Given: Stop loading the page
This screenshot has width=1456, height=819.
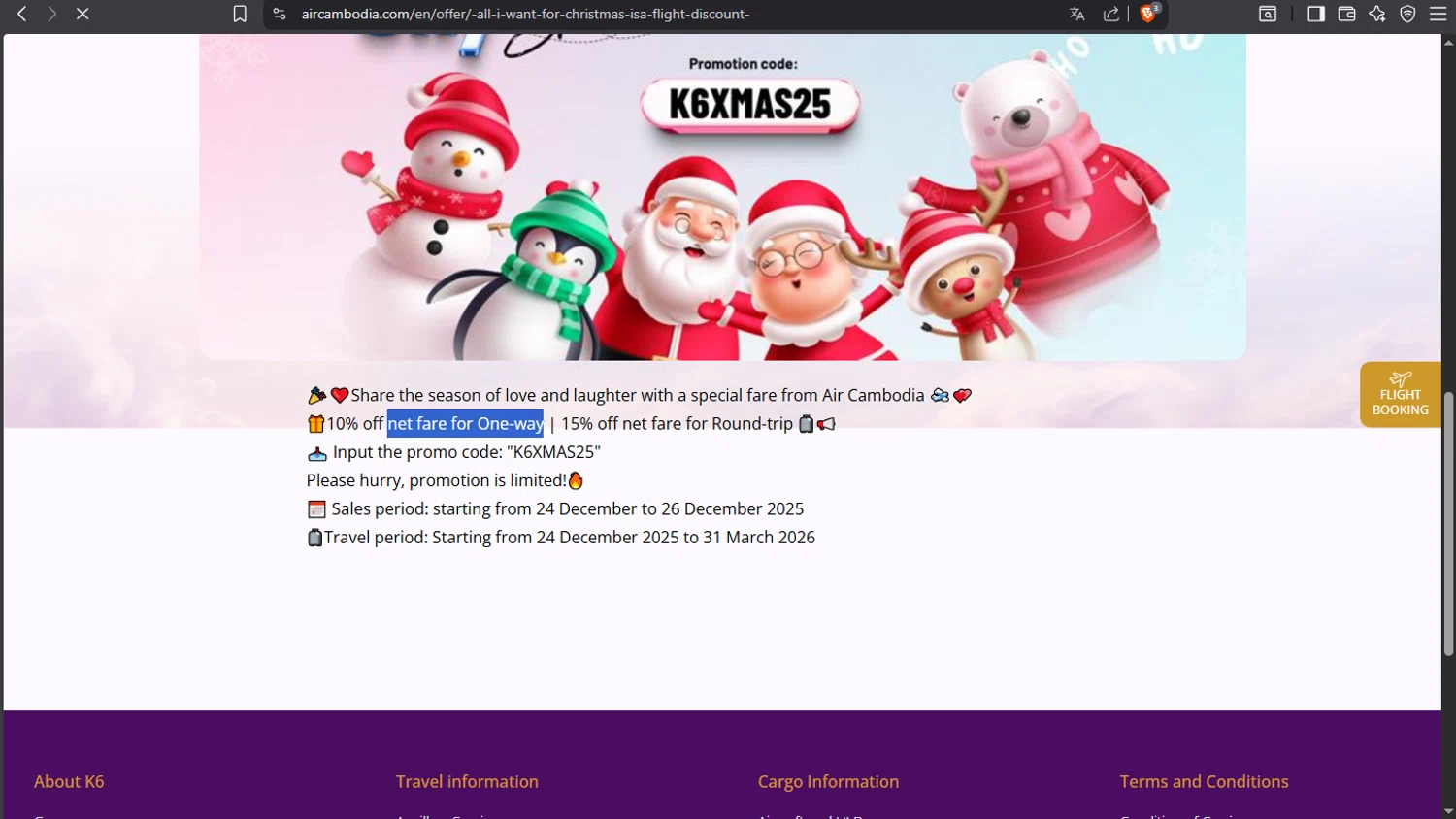Looking at the screenshot, I should (x=83, y=14).
